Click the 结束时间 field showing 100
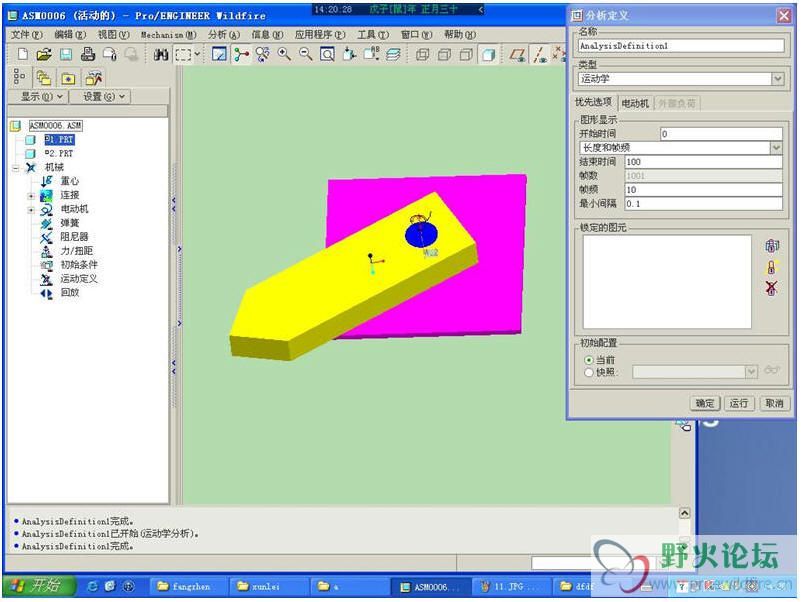Viewport: 802px width, 602px height. [703, 162]
